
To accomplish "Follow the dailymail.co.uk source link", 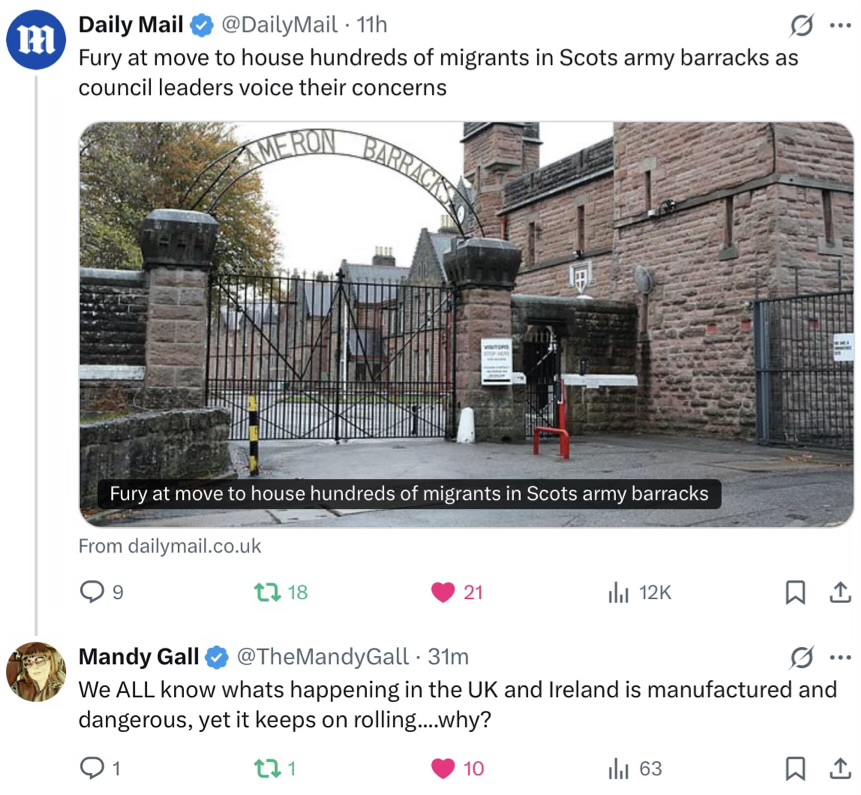I will tap(170, 546).
